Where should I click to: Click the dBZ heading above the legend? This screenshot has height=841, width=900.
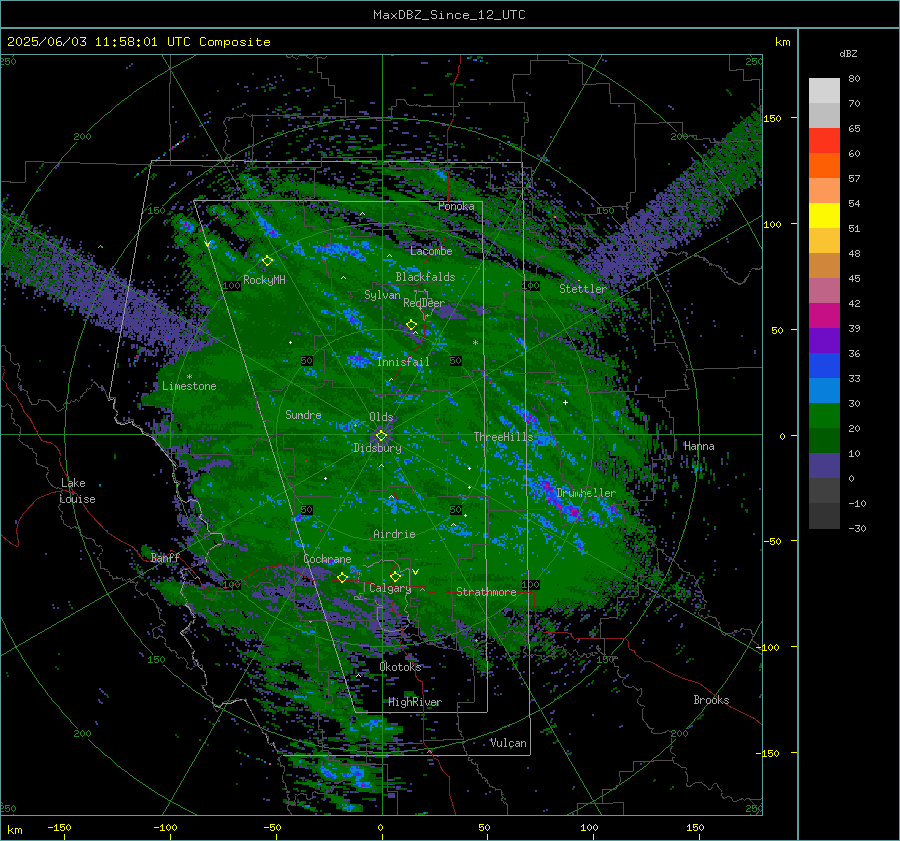(x=848, y=53)
